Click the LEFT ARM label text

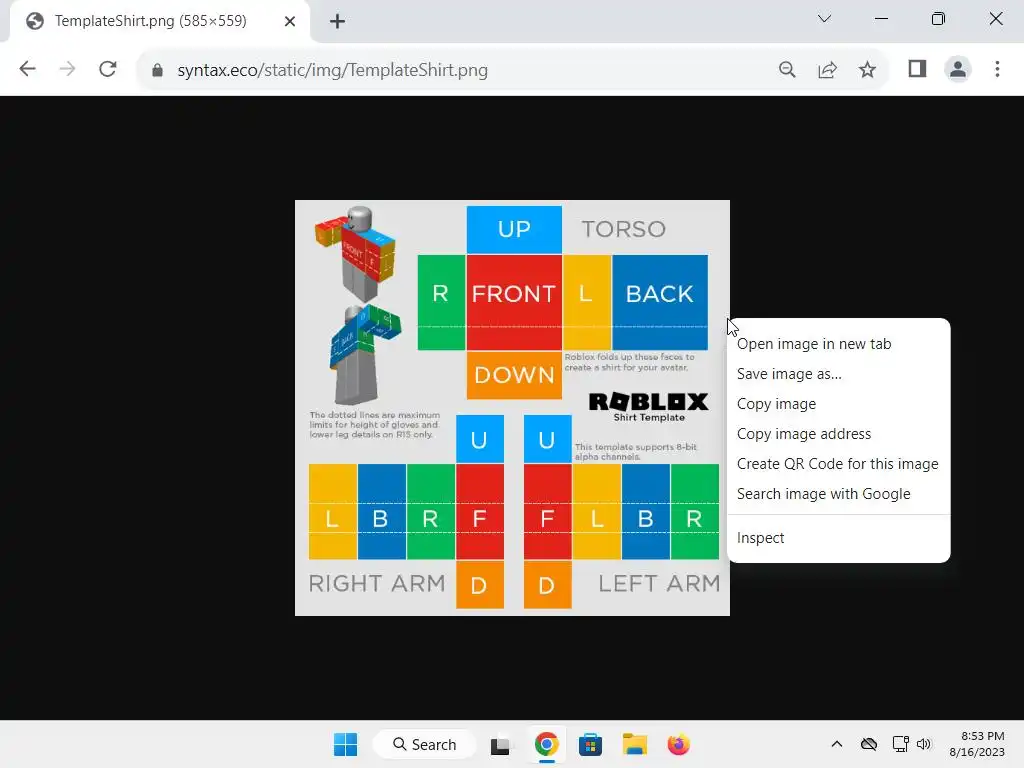(x=659, y=583)
